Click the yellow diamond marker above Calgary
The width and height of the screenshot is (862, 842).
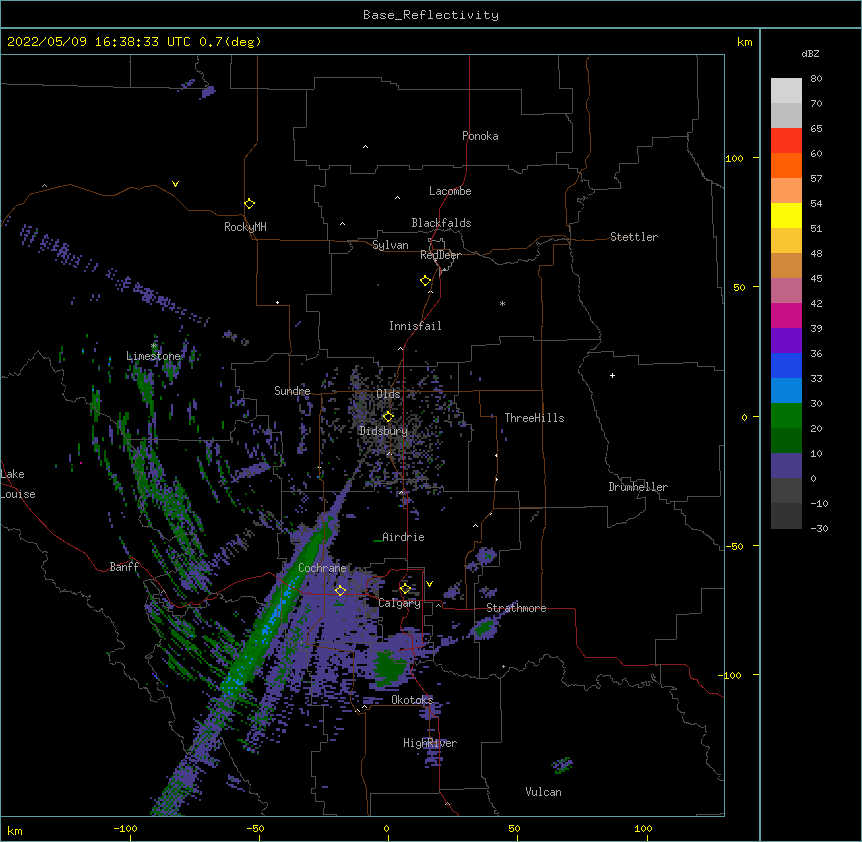405,589
